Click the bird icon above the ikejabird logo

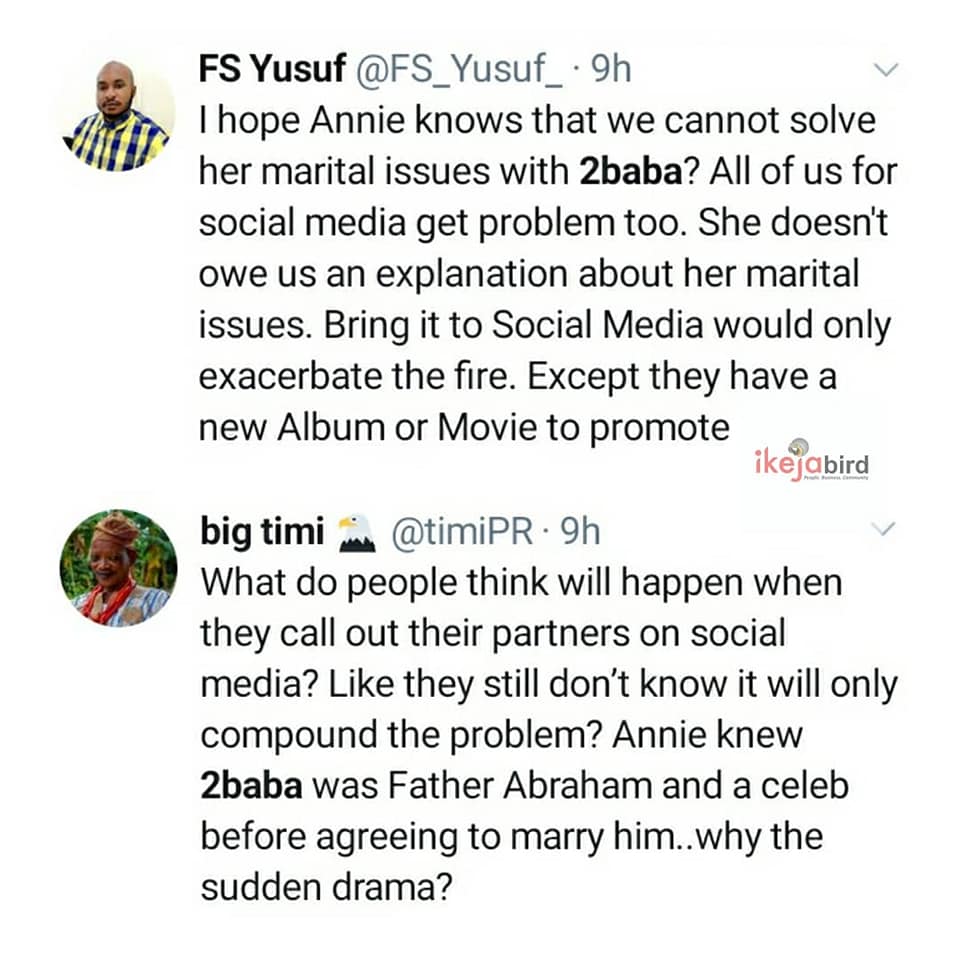coord(798,447)
